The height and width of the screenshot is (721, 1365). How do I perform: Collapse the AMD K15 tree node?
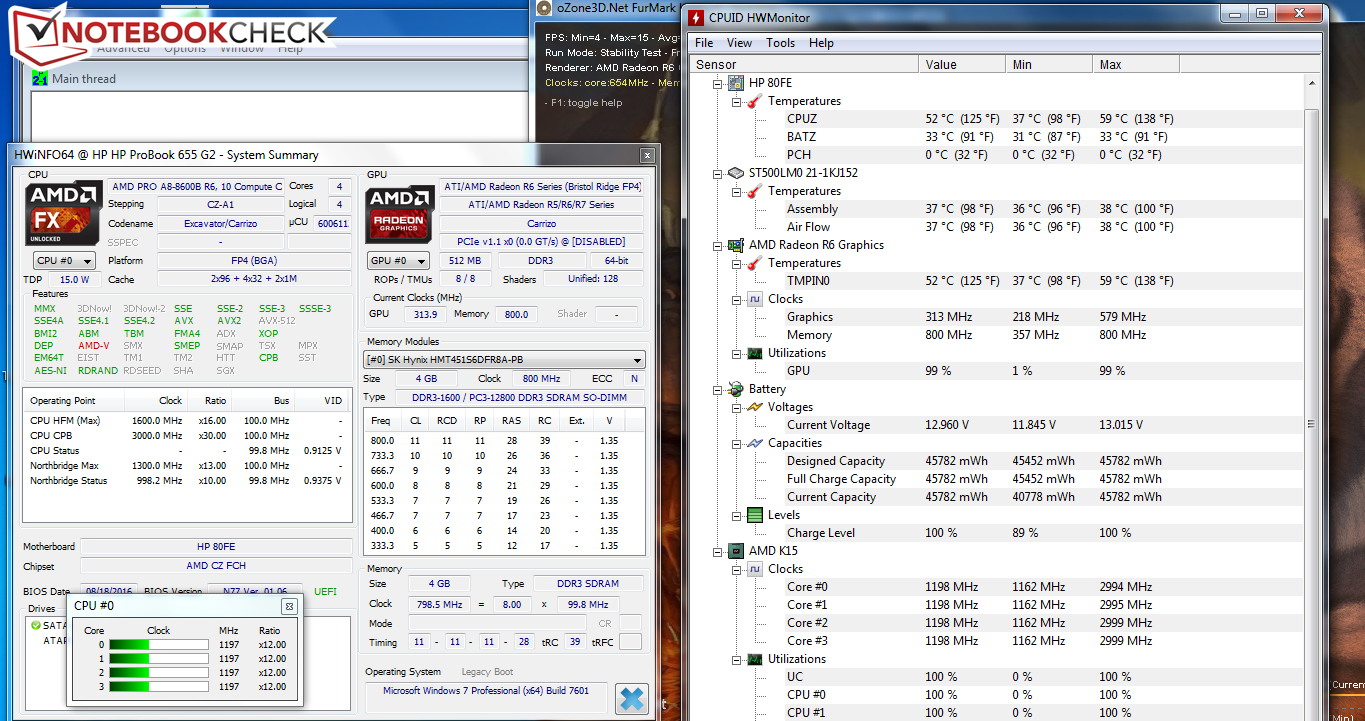pos(718,551)
